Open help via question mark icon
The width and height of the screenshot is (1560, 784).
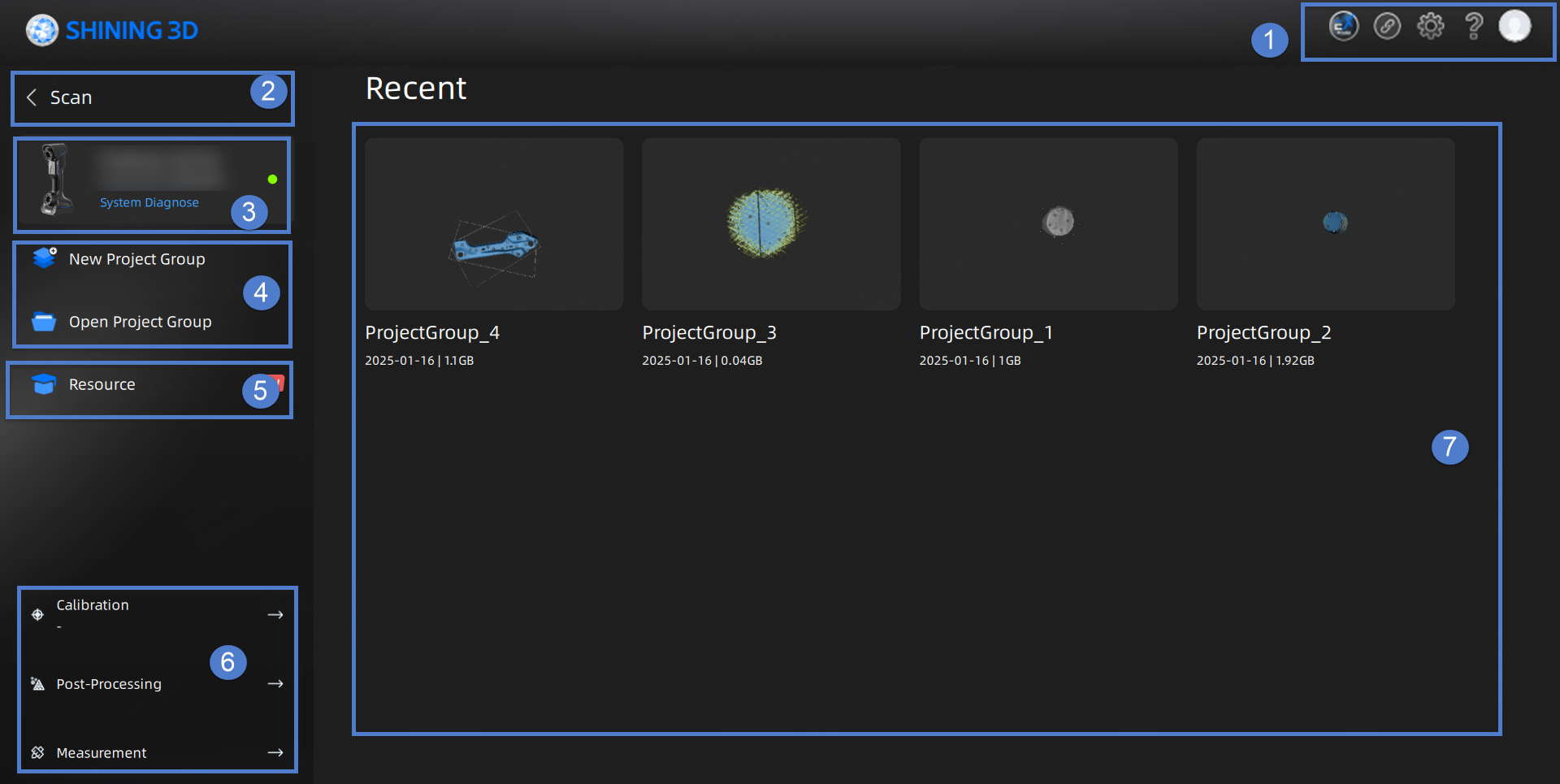coord(1473,27)
